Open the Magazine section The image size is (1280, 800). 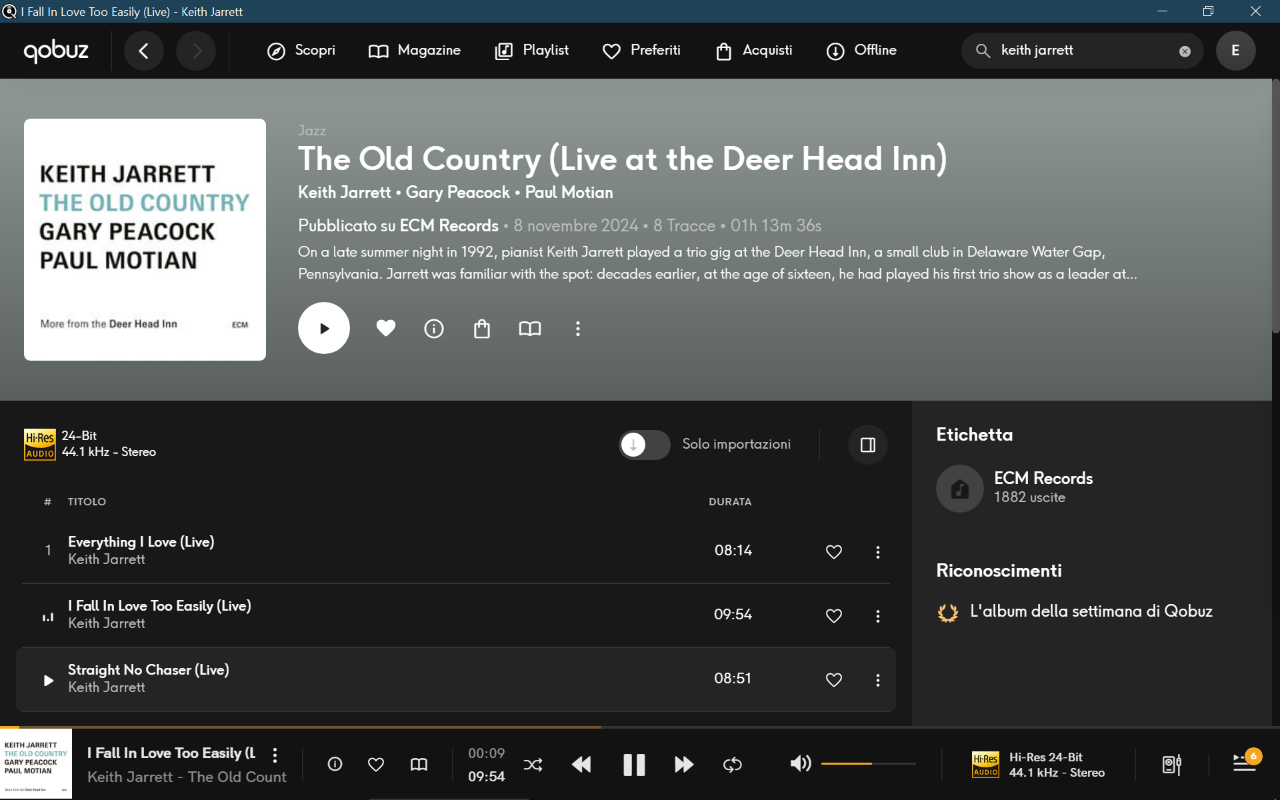click(415, 51)
